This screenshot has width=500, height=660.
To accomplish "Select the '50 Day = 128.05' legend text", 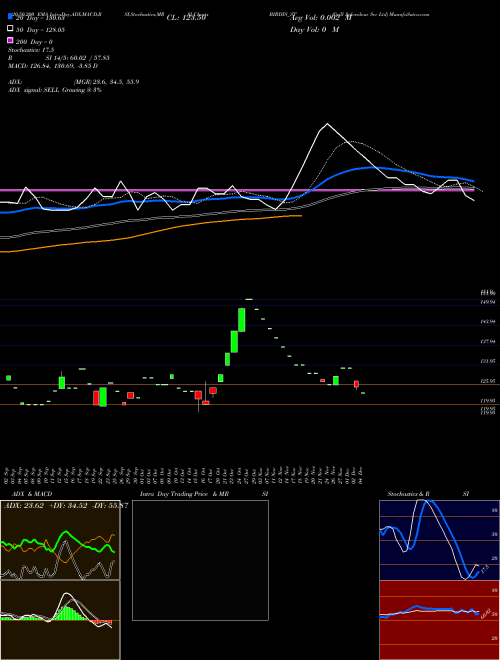I will coord(40,30).
